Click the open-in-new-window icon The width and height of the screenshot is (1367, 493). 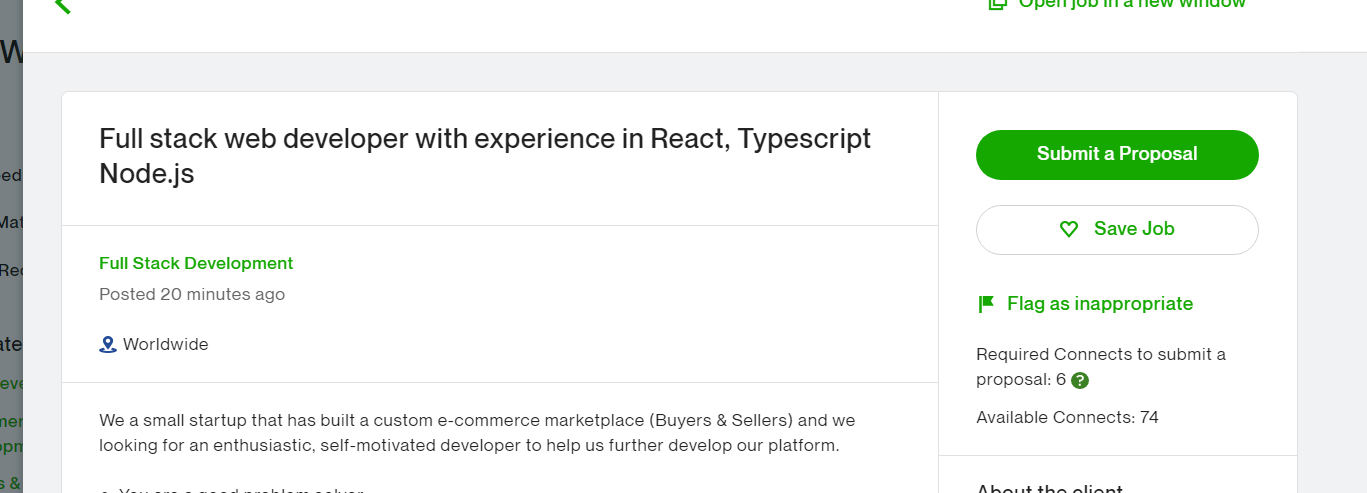pos(997,4)
